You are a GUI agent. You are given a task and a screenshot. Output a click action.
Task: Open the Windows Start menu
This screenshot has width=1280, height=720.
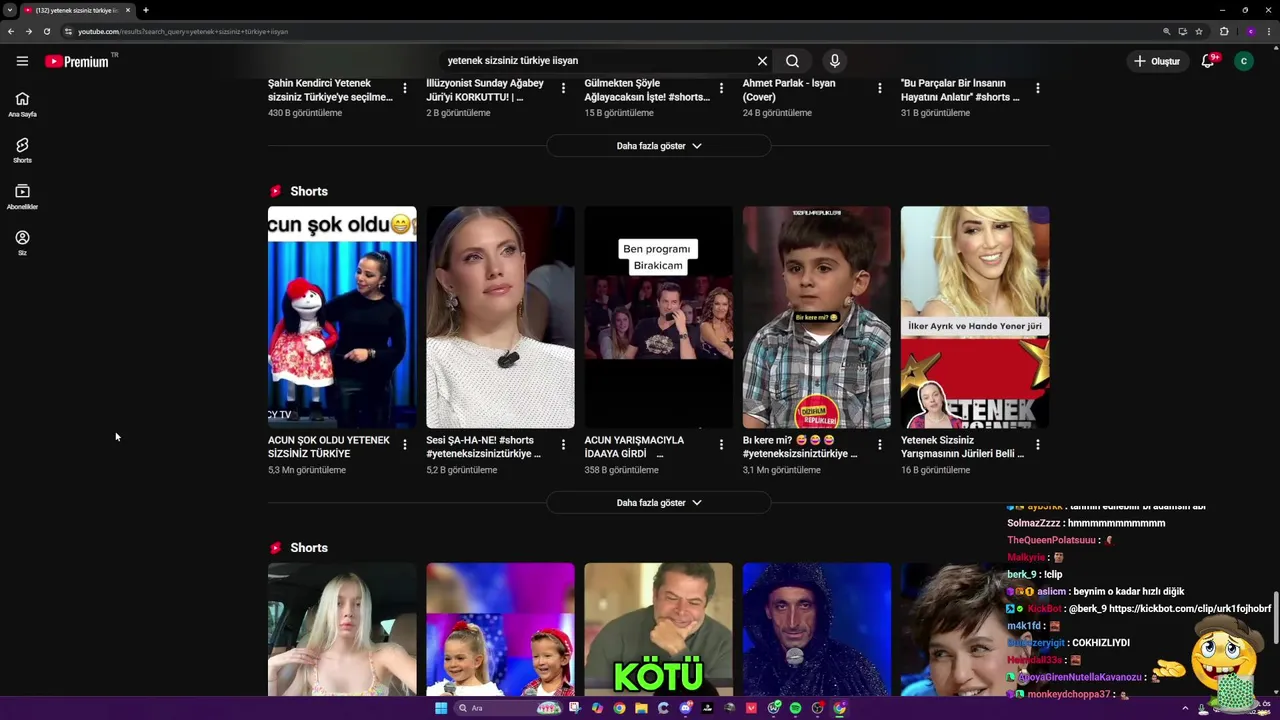(440, 708)
